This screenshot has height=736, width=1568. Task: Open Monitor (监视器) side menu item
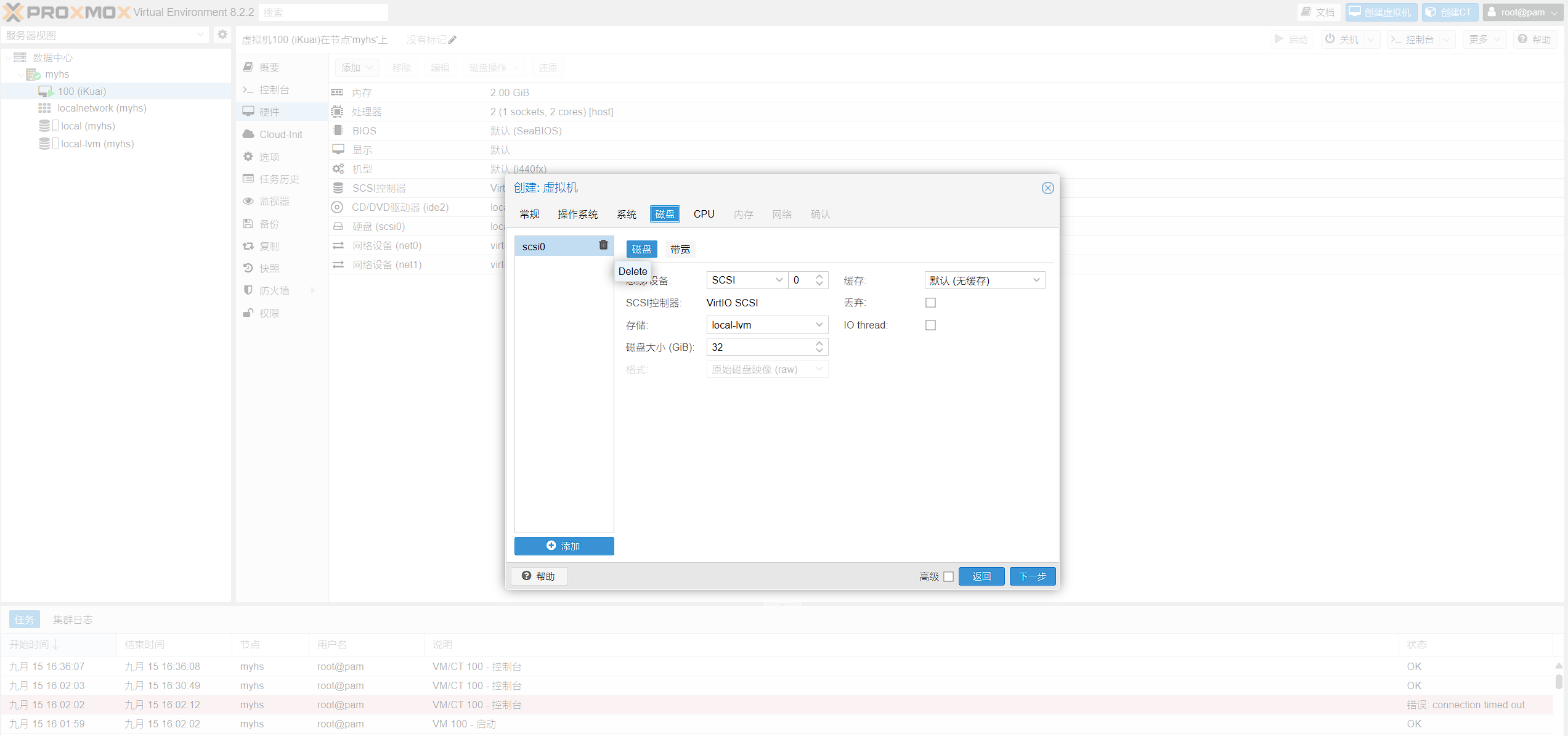coord(281,201)
